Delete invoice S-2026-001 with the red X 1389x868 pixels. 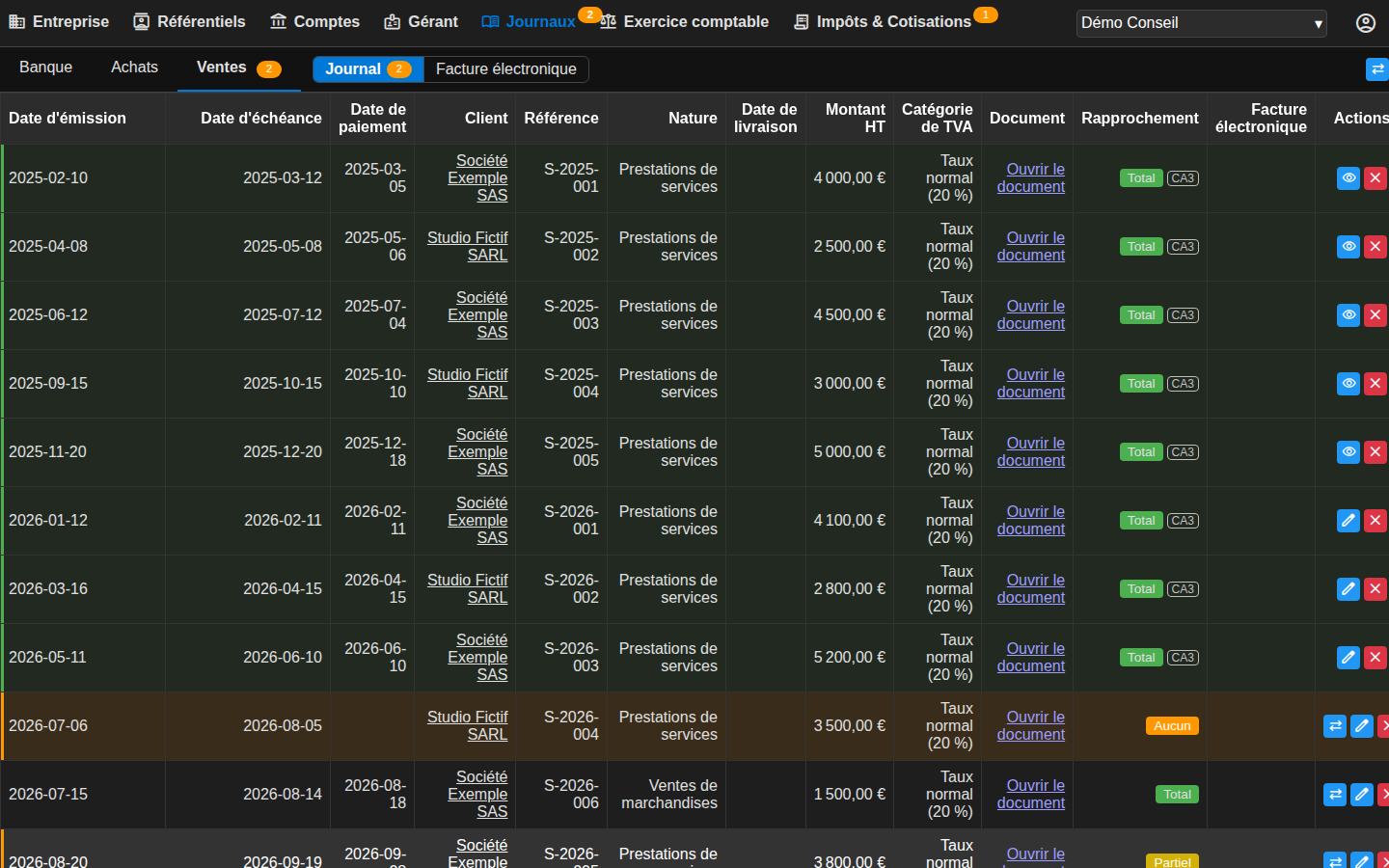(1375, 521)
